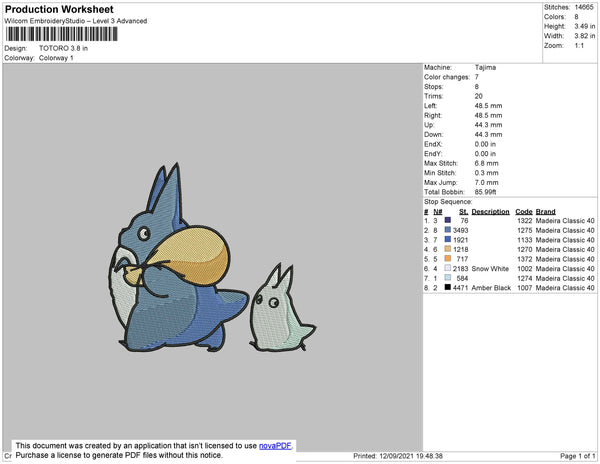Click the Total Bobbin value '85.99ft'
The width and height of the screenshot is (600, 464).
pos(485,192)
